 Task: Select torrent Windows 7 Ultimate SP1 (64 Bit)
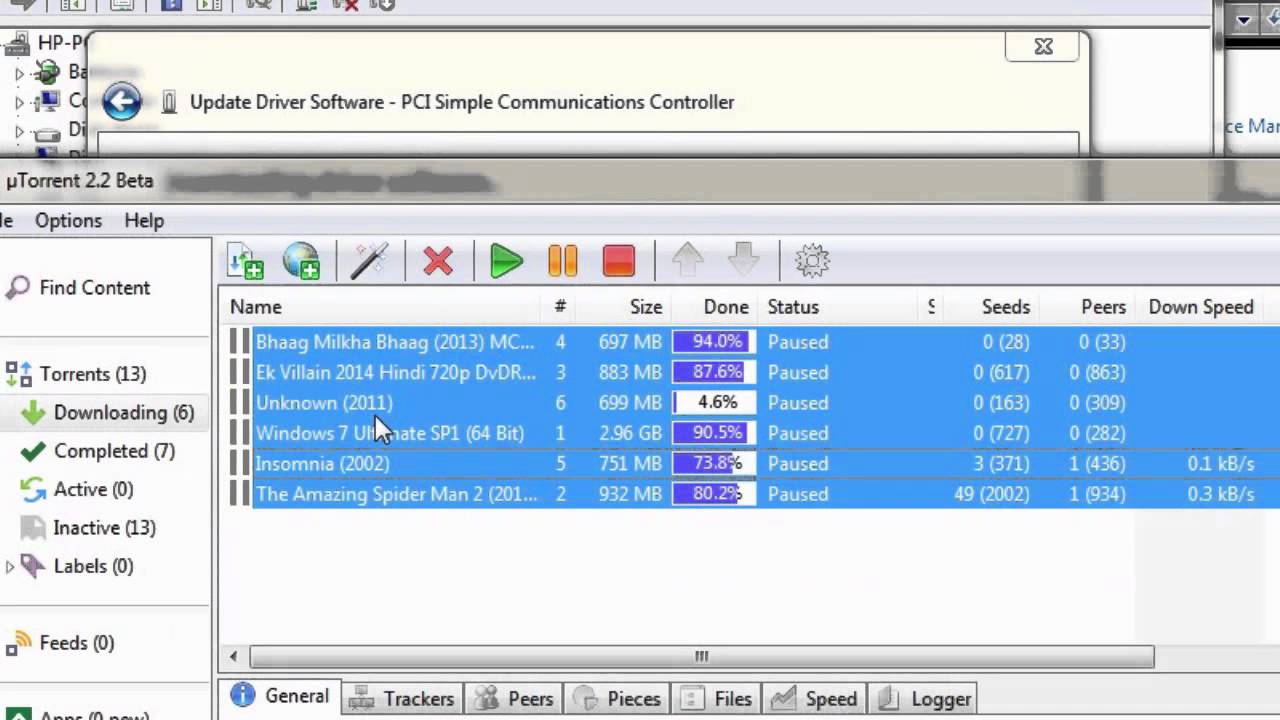tap(390, 433)
